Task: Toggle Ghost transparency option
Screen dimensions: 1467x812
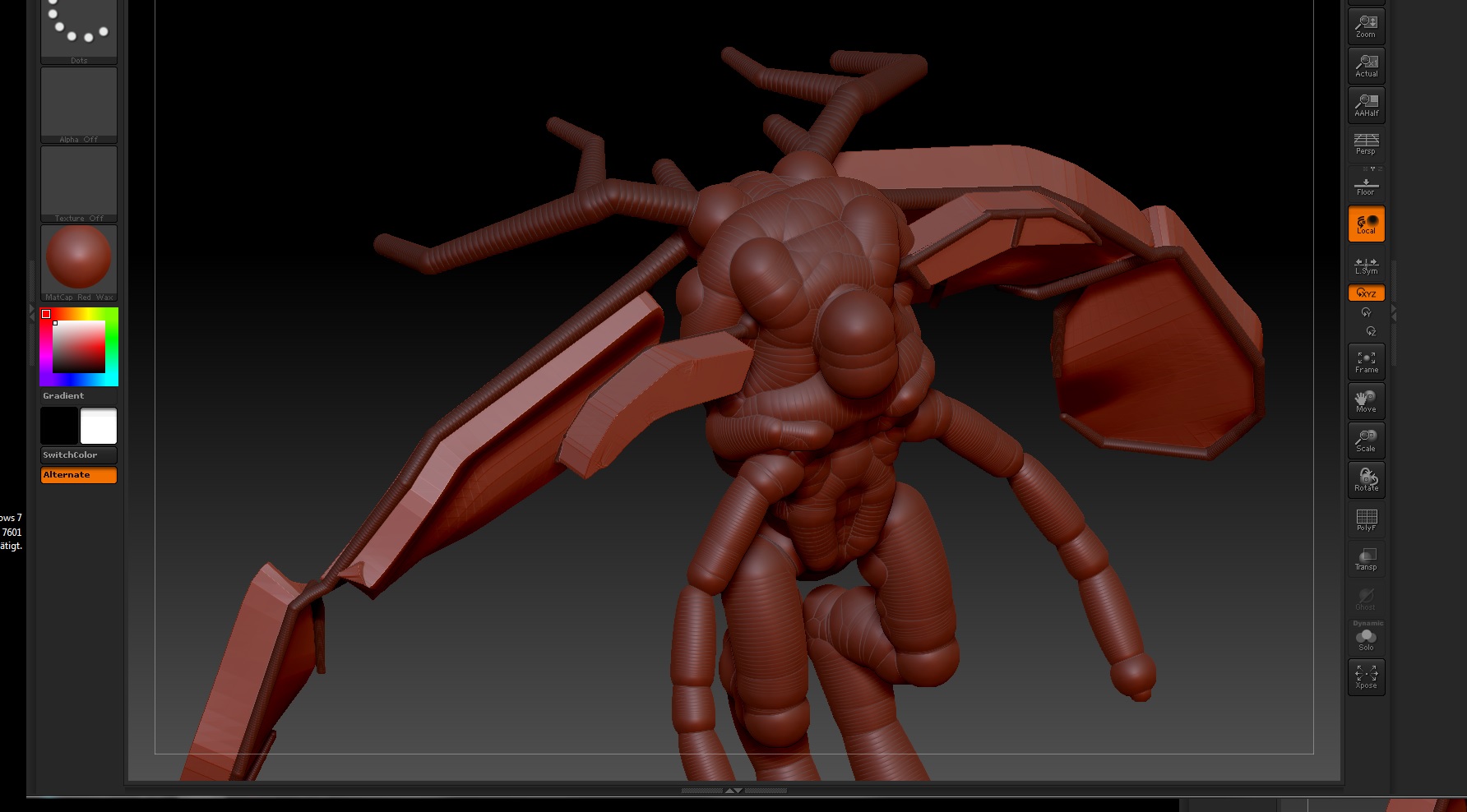Action: pyautogui.click(x=1366, y=598)
